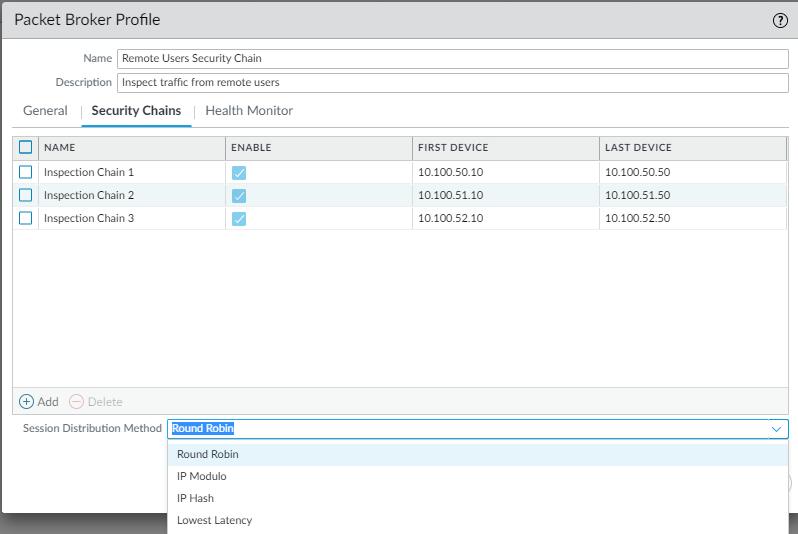Click the Add plus icon
The height and width of the screenshot is (534, 798).
(27, 401)
